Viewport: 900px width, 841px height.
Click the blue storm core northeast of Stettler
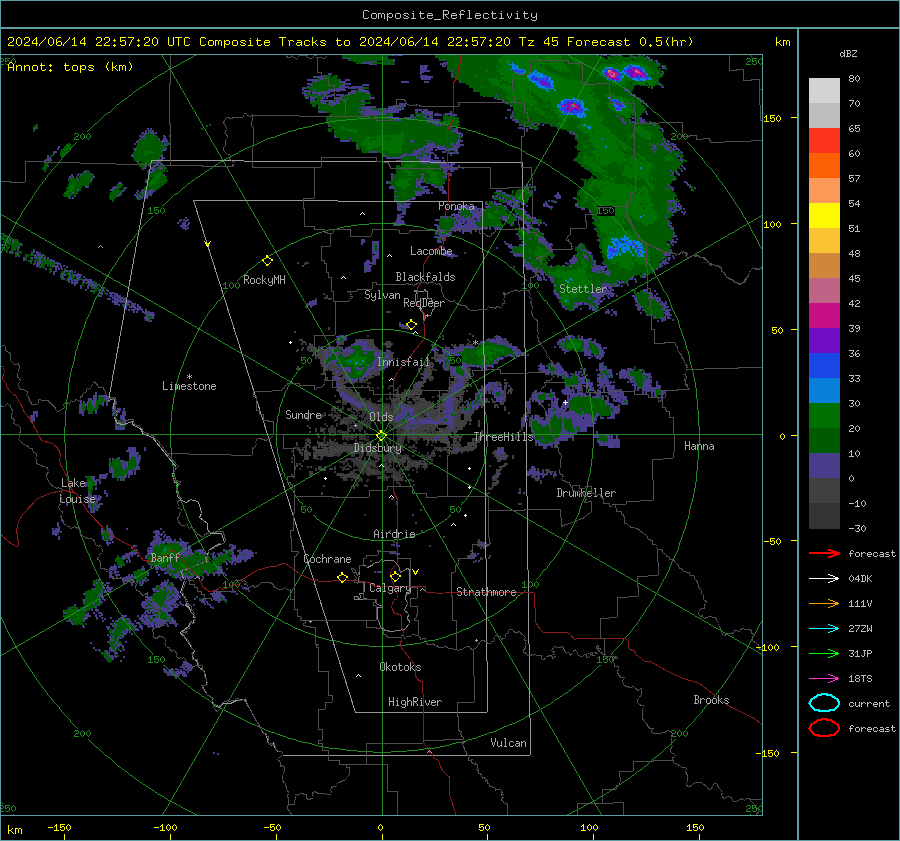coord(625,247)
